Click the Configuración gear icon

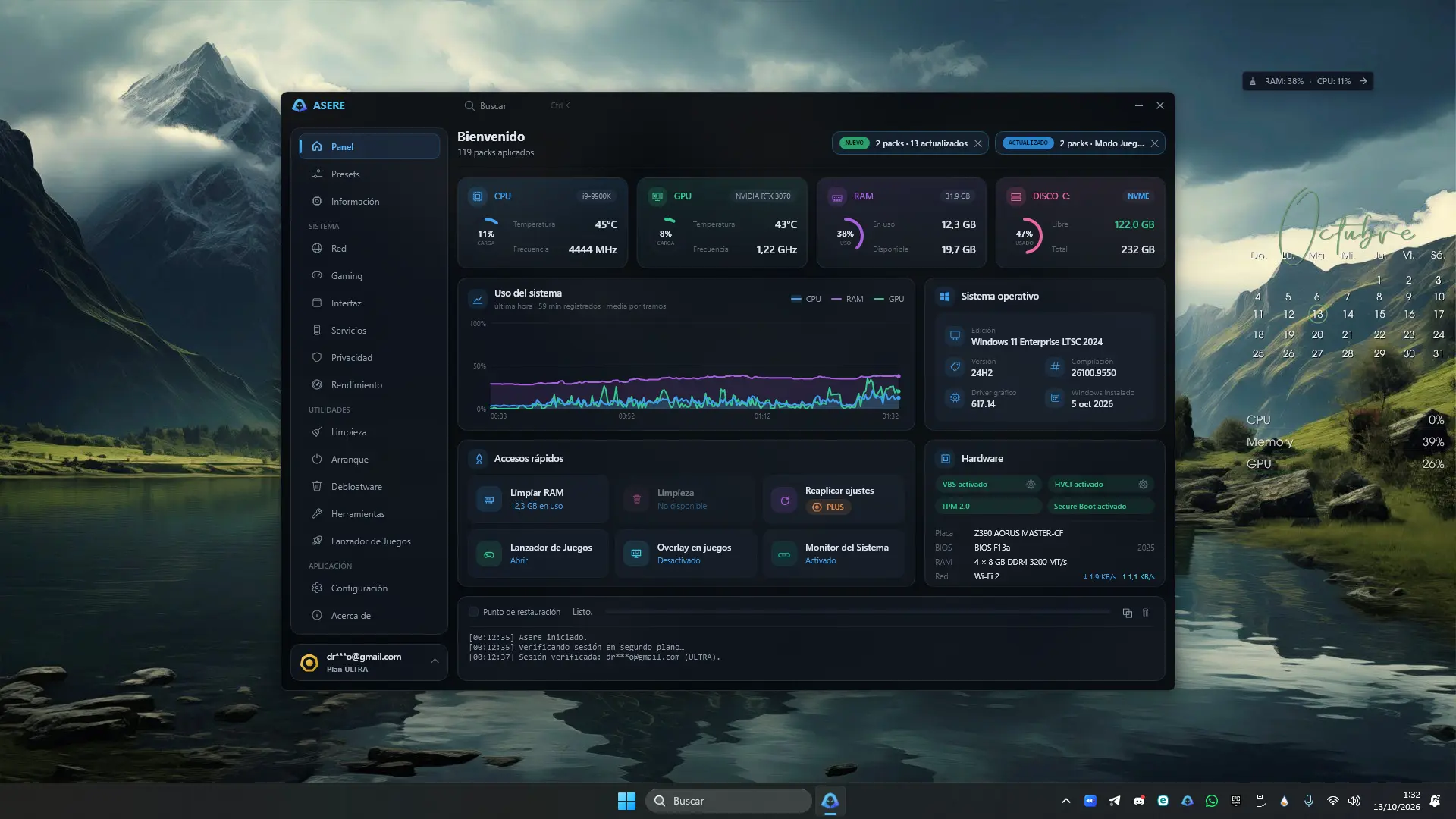pos(317,588)
